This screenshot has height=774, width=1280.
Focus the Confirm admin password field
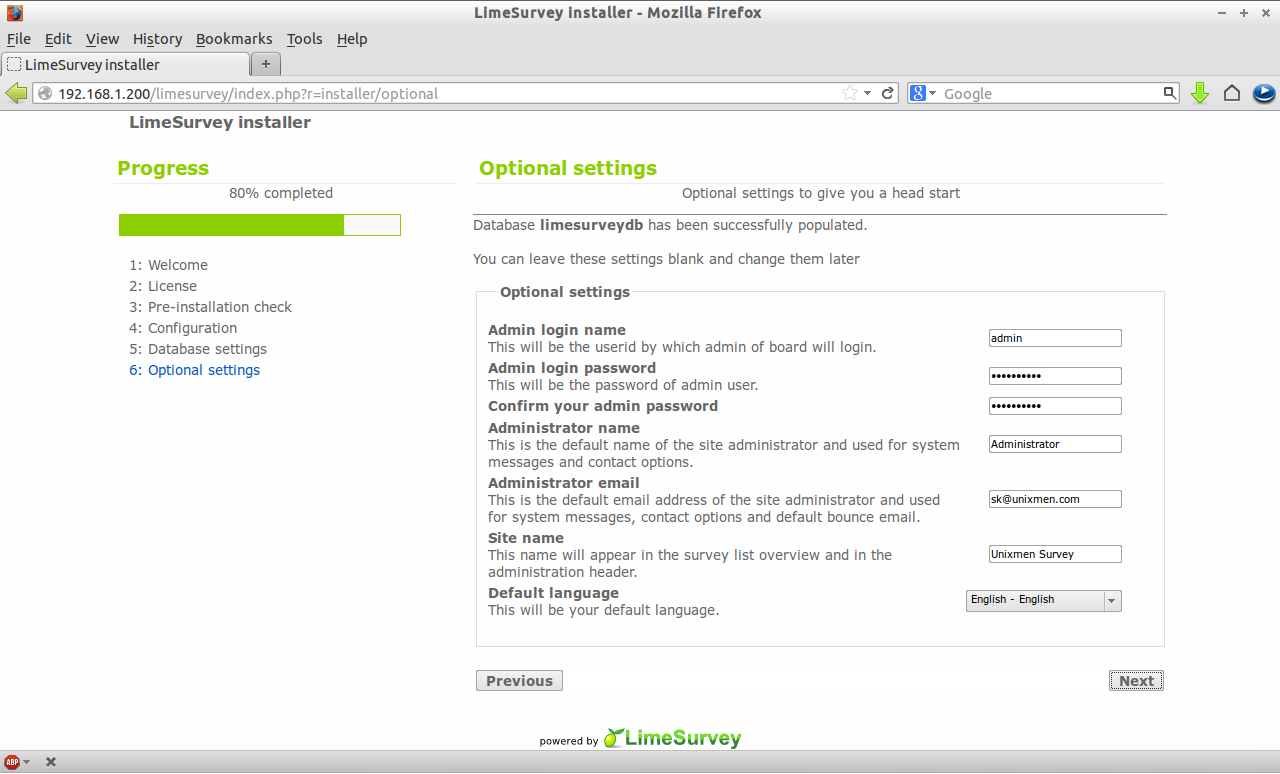coord(1055,406)
